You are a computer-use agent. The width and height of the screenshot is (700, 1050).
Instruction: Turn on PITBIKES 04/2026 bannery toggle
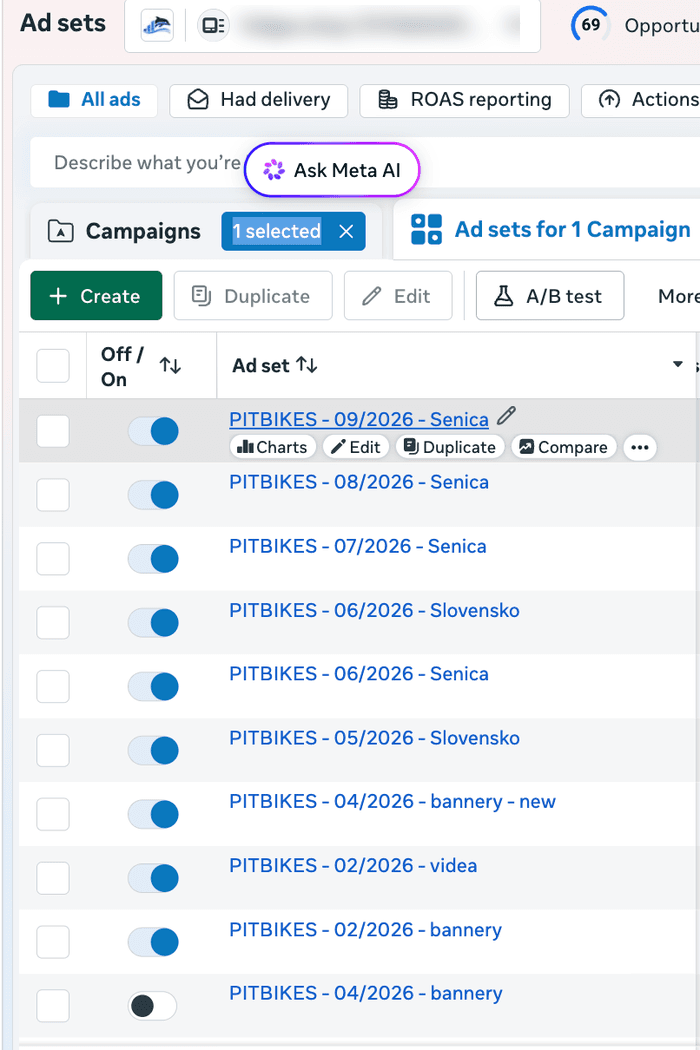tap(153, 1006)
